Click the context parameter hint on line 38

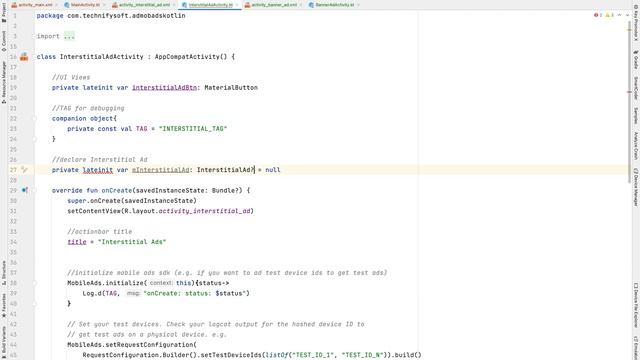click(x=161, y=283)
